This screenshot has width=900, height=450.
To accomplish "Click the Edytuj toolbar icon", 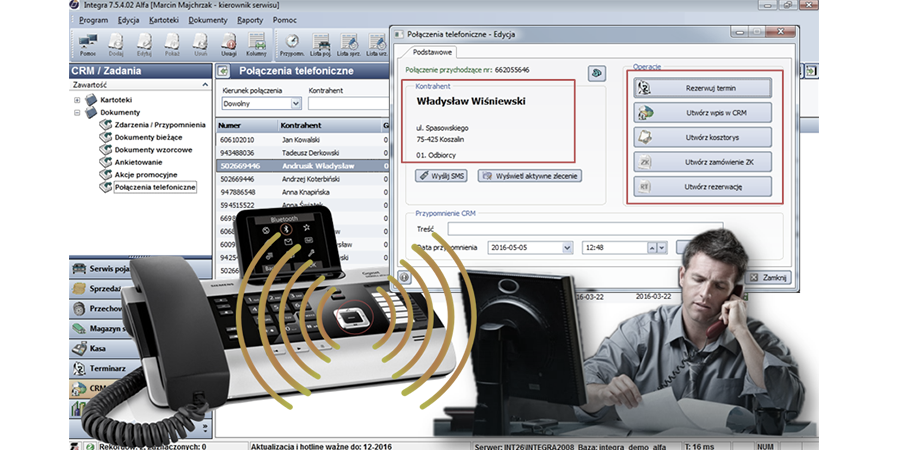I will tap(144, 45).
